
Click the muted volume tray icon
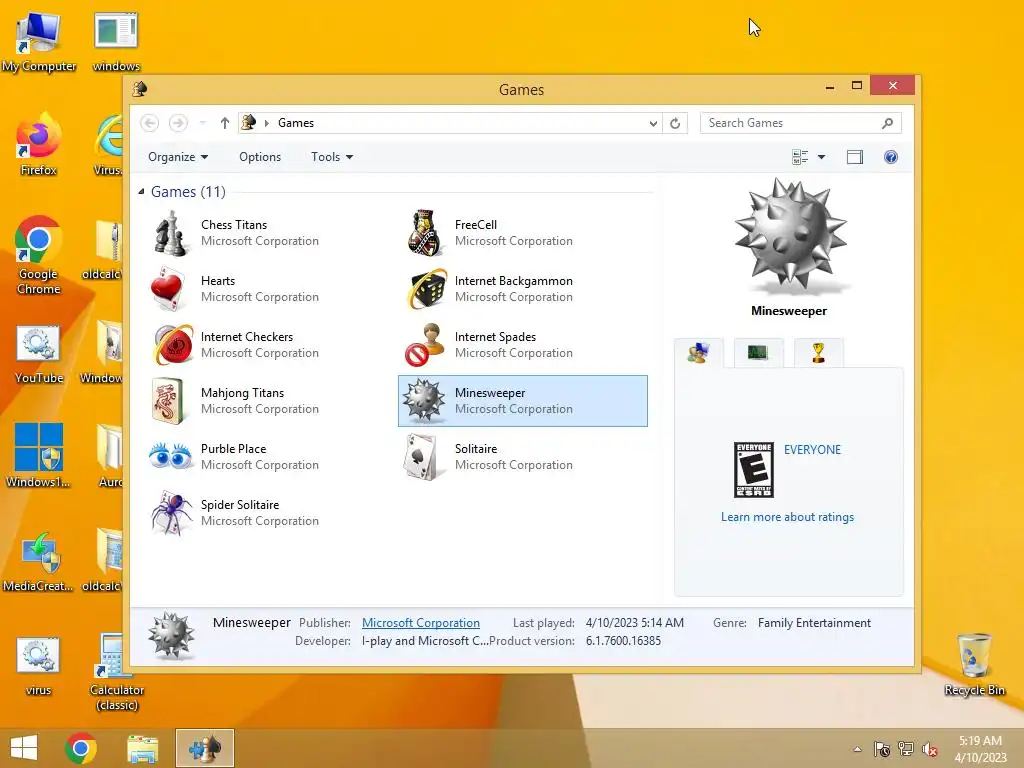coord(930,749)
